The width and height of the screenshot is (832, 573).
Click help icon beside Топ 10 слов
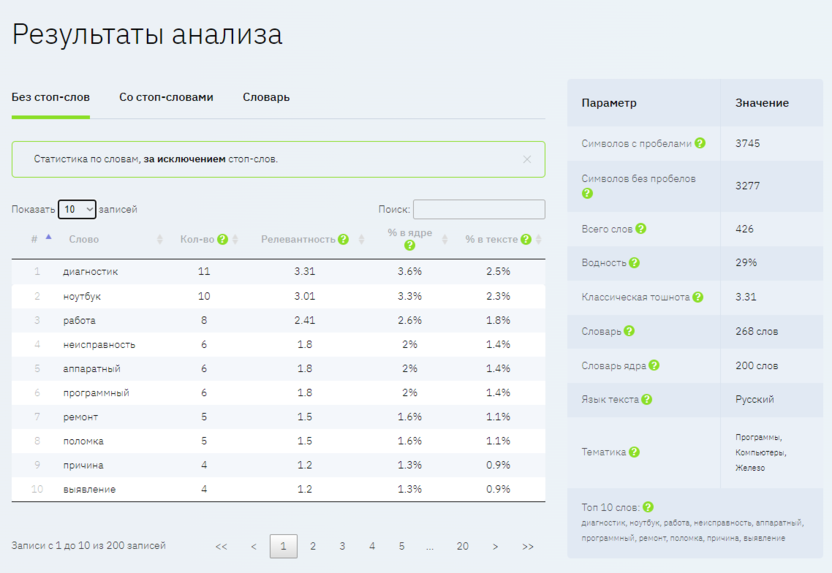click(x=648, y=507)
